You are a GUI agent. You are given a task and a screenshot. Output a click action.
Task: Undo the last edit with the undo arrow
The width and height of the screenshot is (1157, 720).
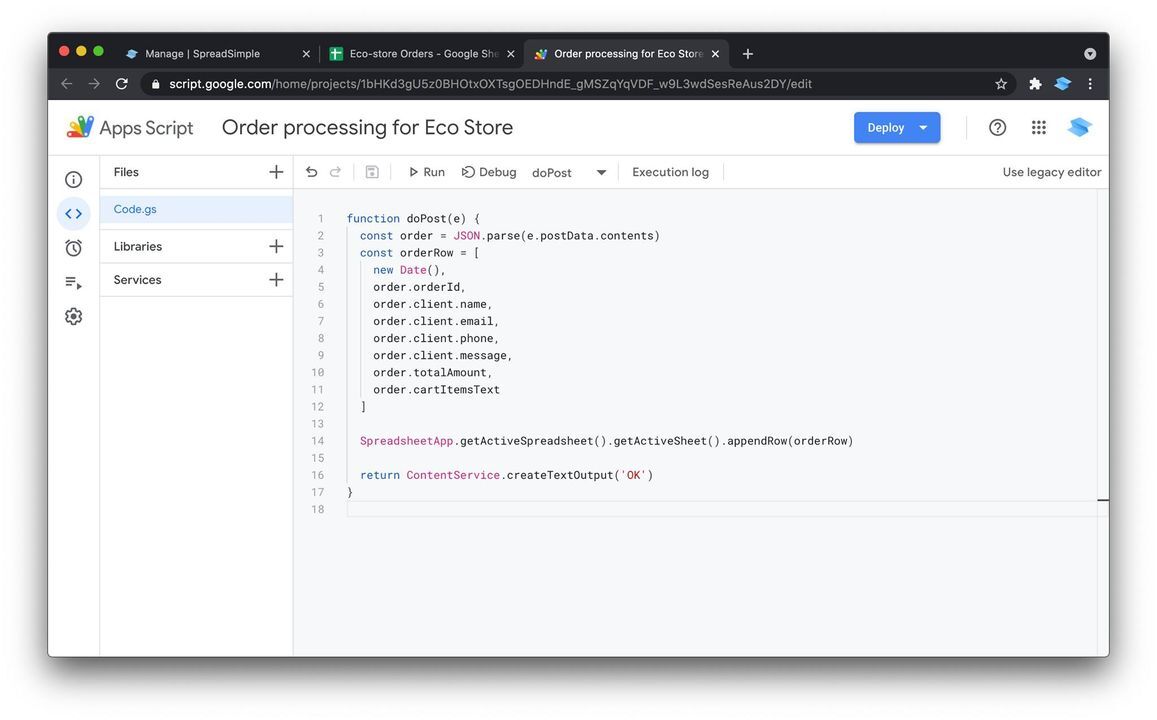(x=311, y=171)
